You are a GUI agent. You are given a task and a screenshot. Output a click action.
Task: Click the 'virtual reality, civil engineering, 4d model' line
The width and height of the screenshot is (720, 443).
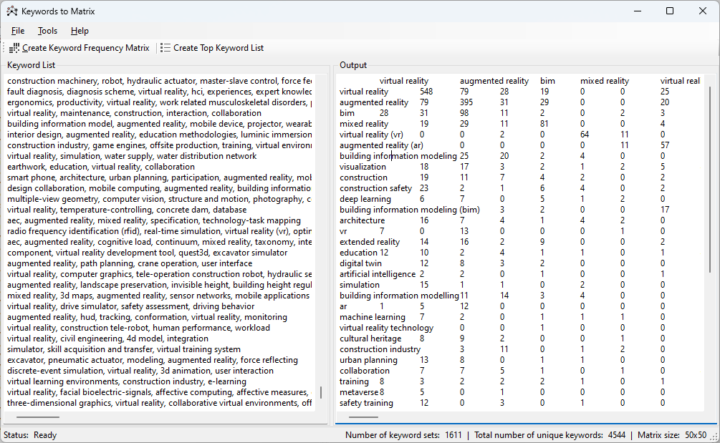(x=108, y=338)
